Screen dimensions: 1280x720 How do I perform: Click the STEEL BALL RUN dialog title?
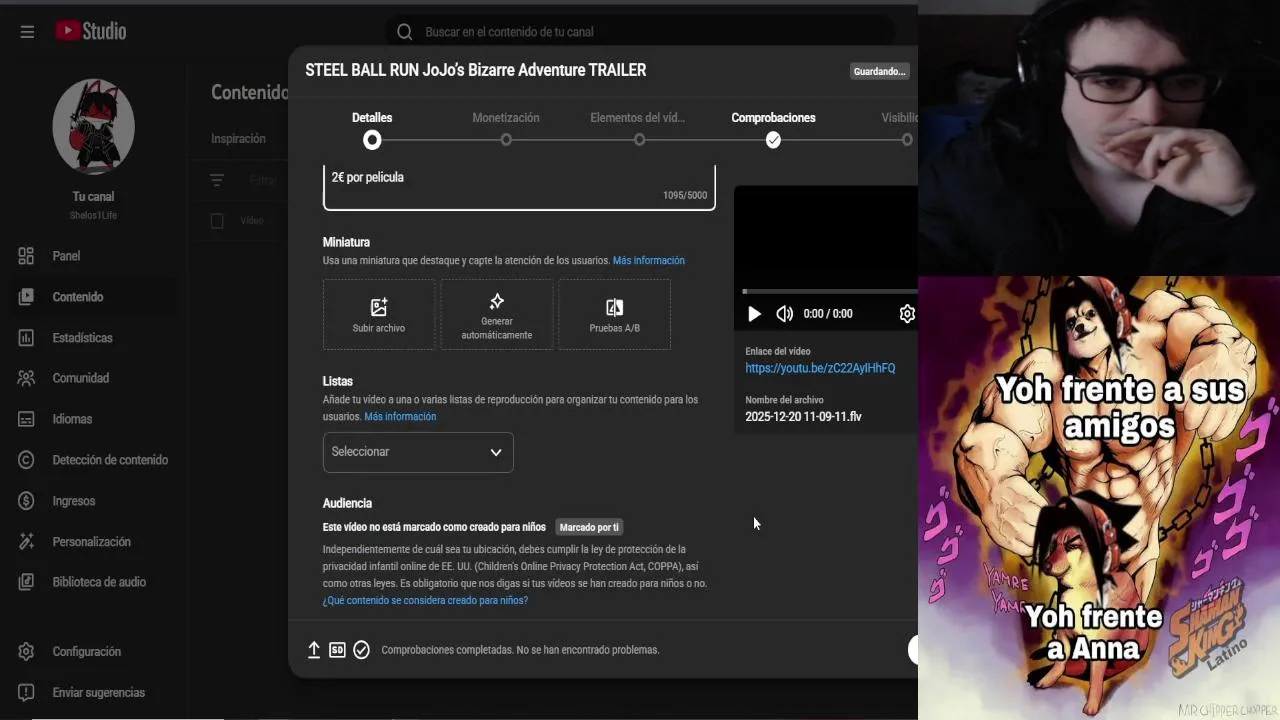[x=475, y=70]
